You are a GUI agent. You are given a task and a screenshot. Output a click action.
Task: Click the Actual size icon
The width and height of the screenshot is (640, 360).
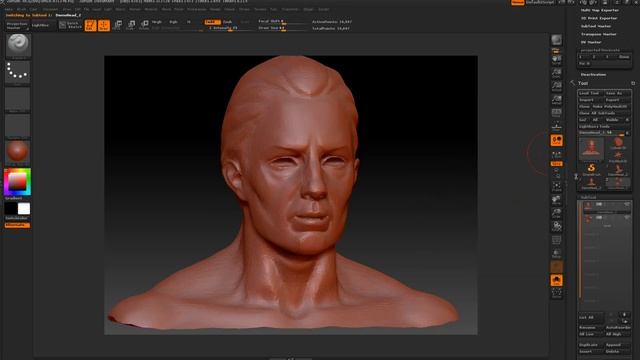point(557,87)
